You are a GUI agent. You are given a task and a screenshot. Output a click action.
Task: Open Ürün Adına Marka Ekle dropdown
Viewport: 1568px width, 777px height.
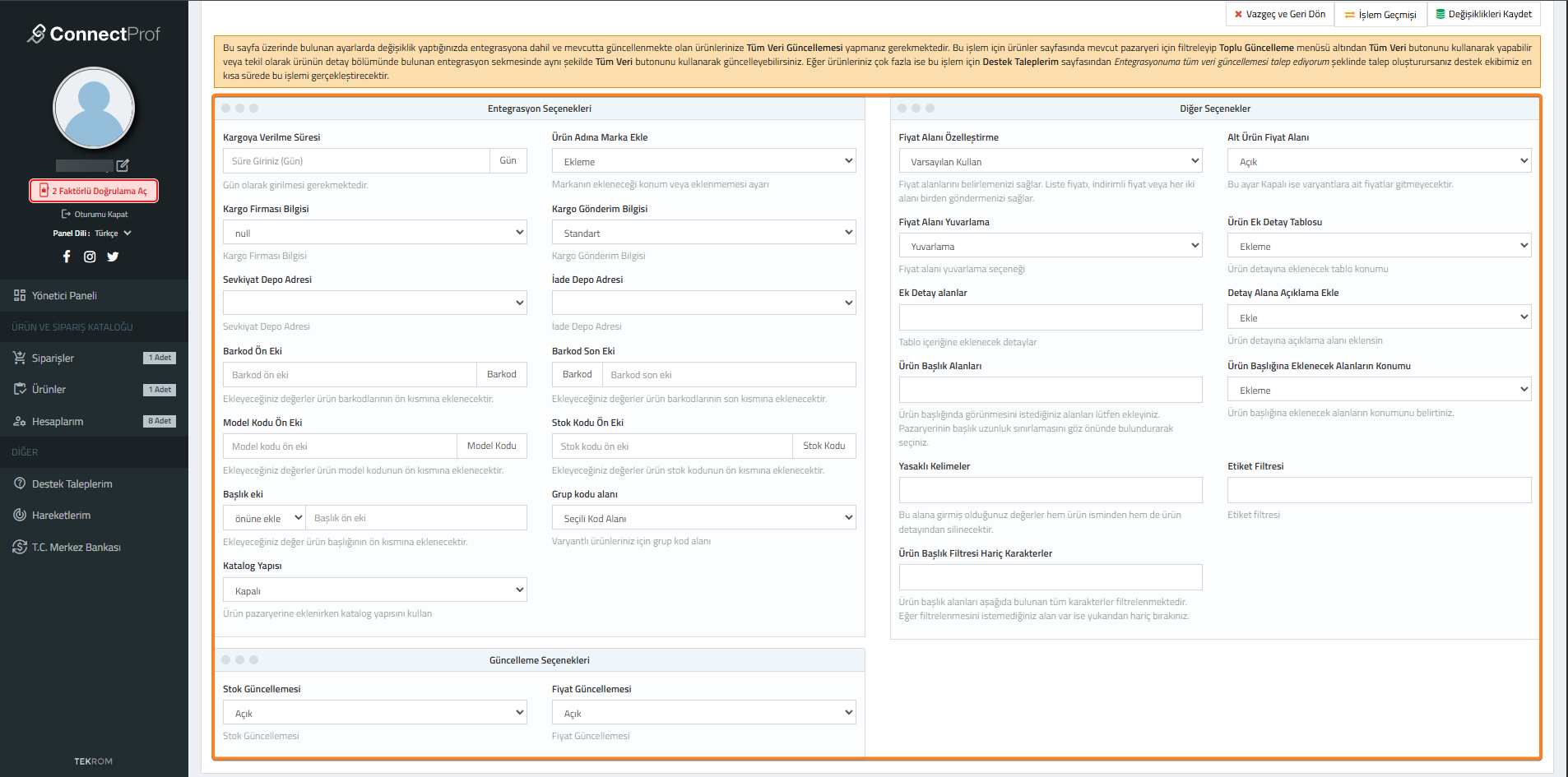pos(703,161)
